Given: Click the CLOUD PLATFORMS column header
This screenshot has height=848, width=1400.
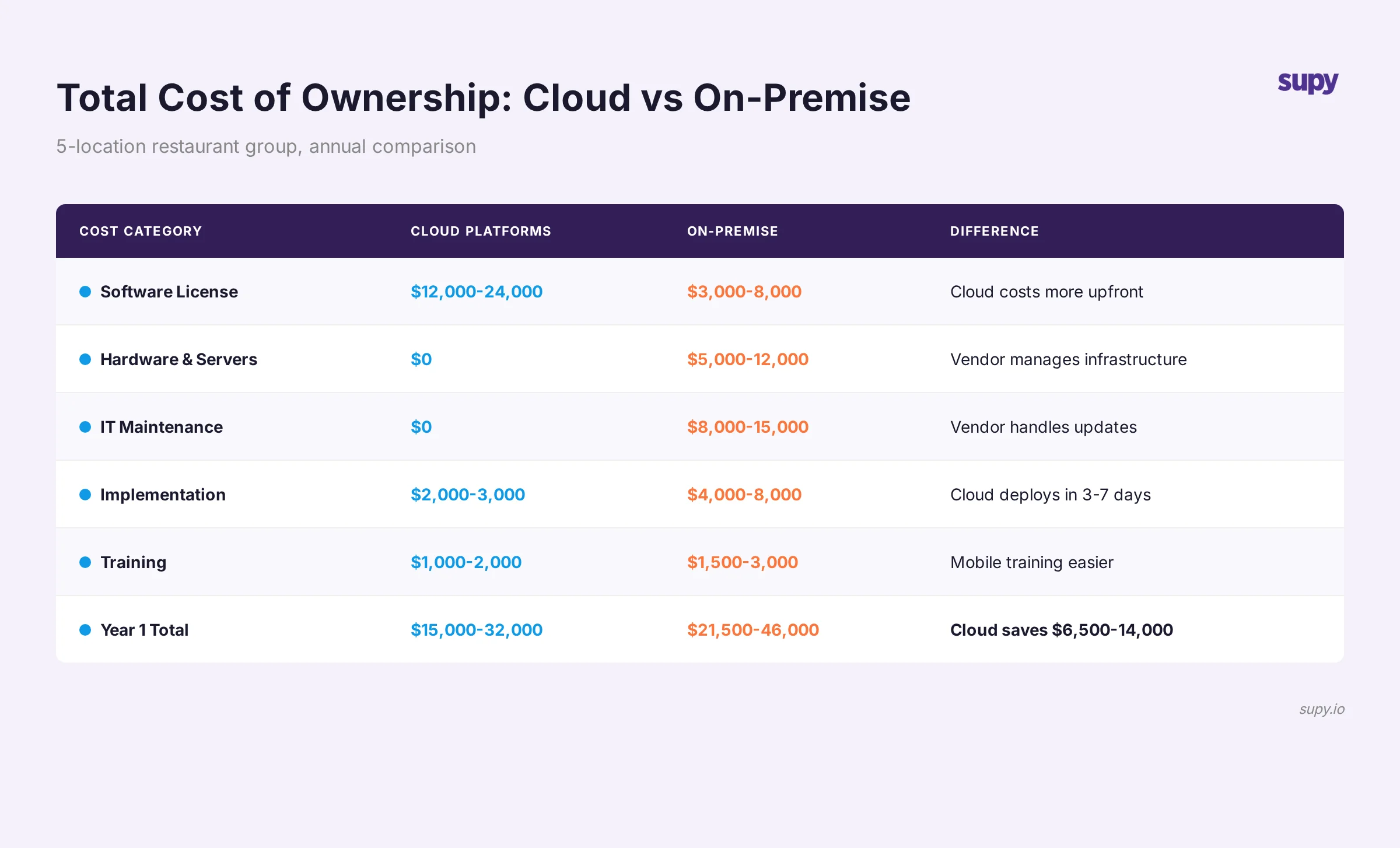Looking at the screenshot, I should pos(480,231).
